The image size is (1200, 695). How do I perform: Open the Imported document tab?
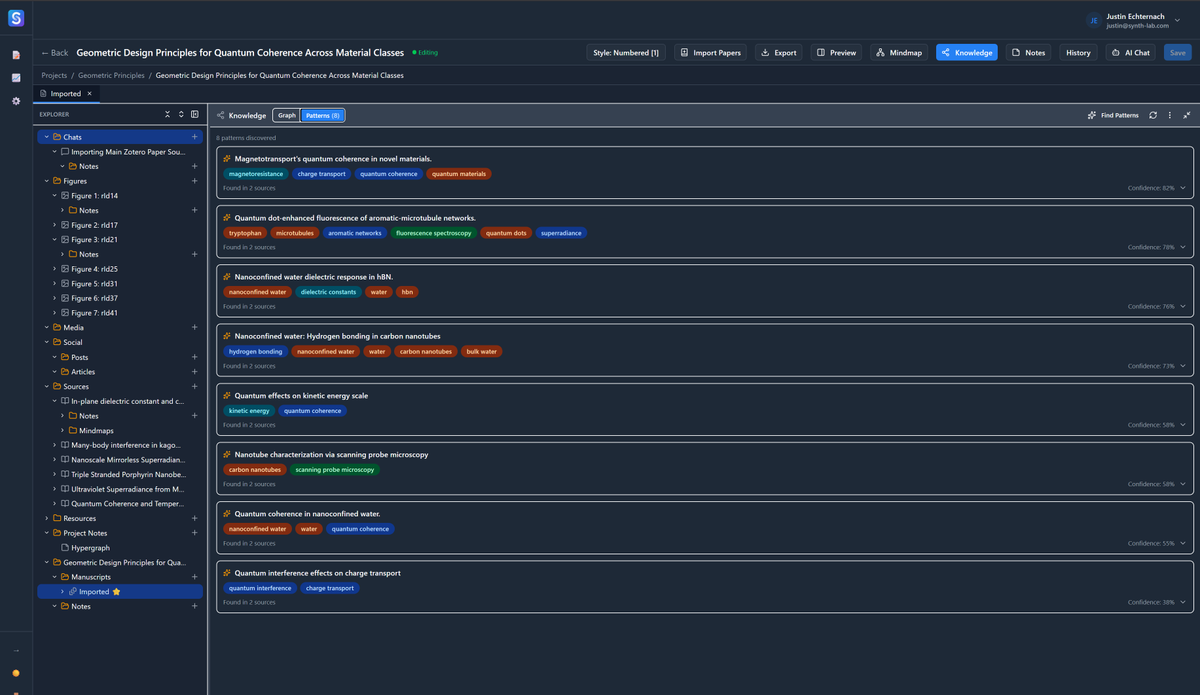click(66, 93)
